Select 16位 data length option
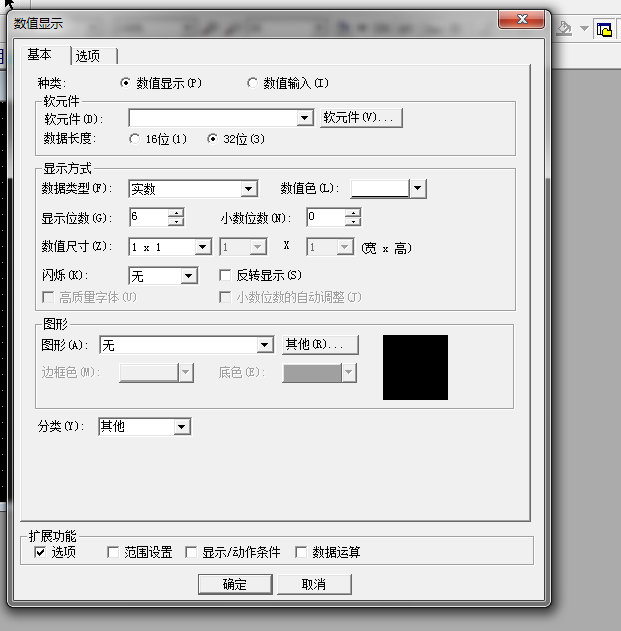Viewport: 621px width, 631px height. (x=135, y=139)
